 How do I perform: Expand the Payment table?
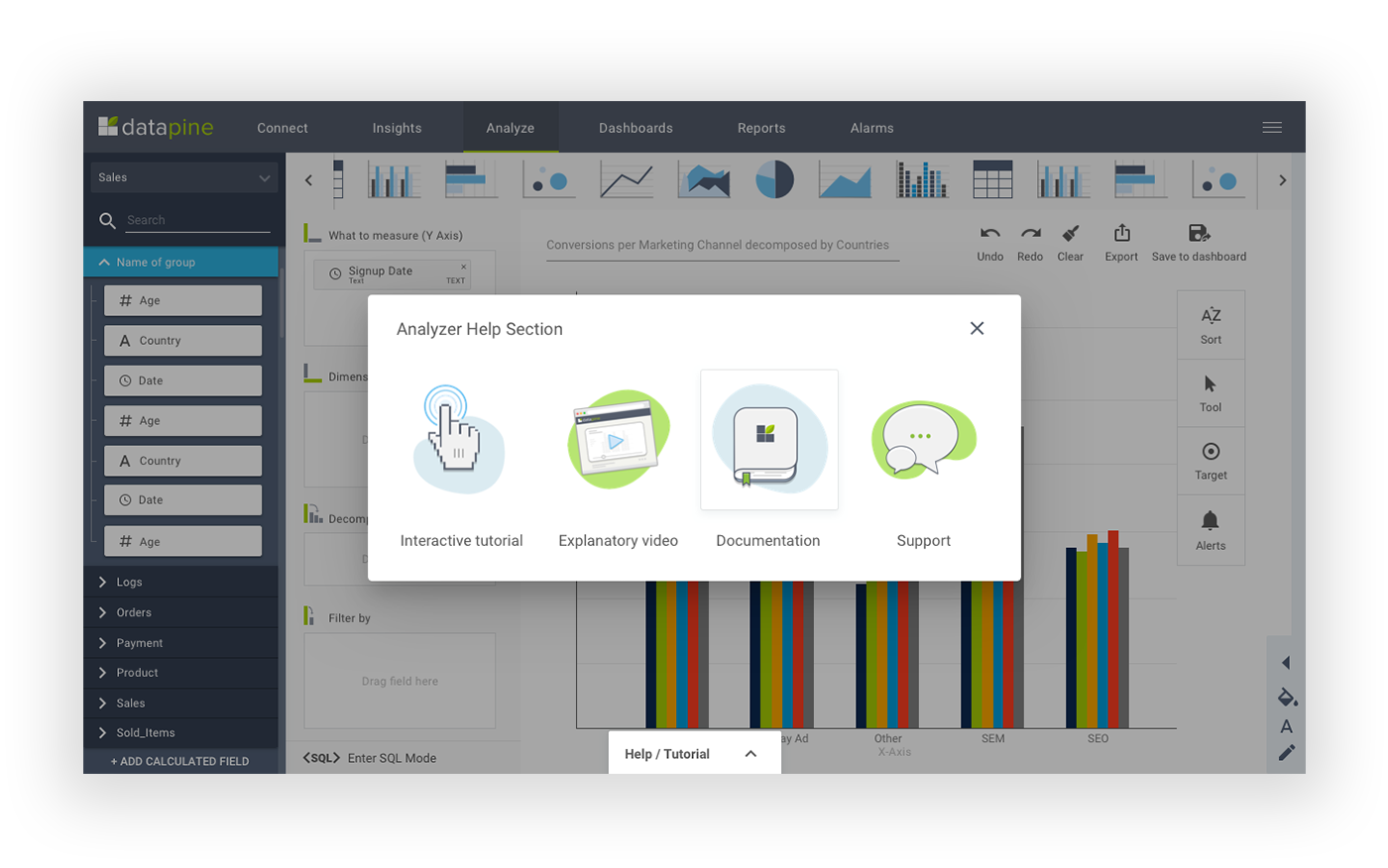180,643
